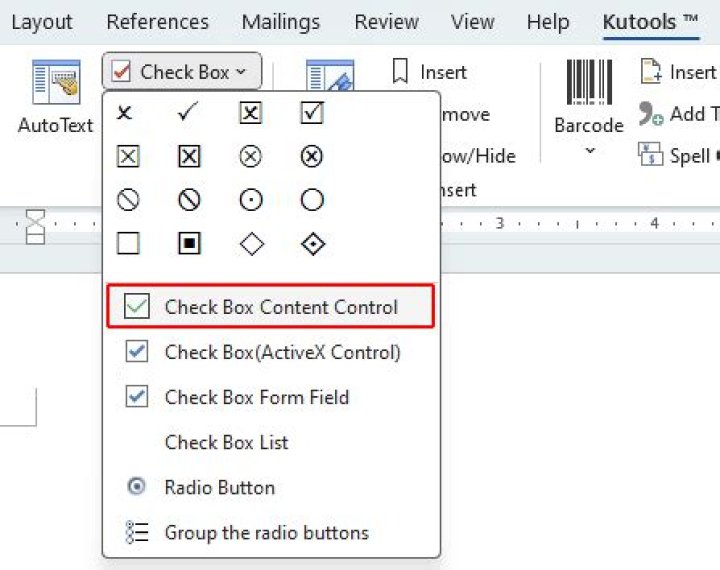The width and height of the screenshot is (720, 570).
Task: Add a Radio Button
Action: [219, 487]
